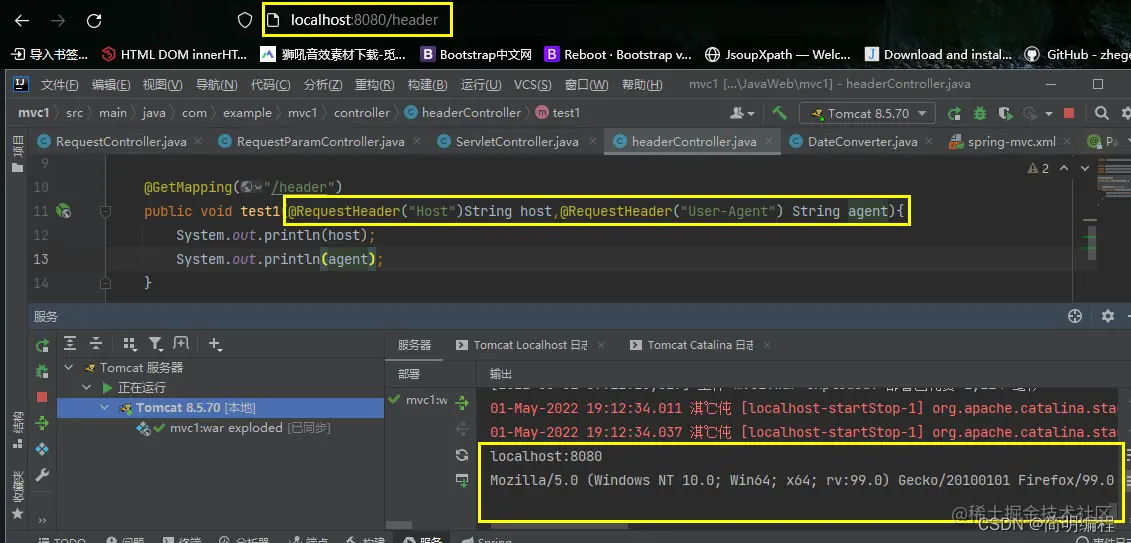Image resolution: width=1131 pixels, height=543 pixels.
Task: Debug server from Services left toolbar
Action: [x=42, y=371]
